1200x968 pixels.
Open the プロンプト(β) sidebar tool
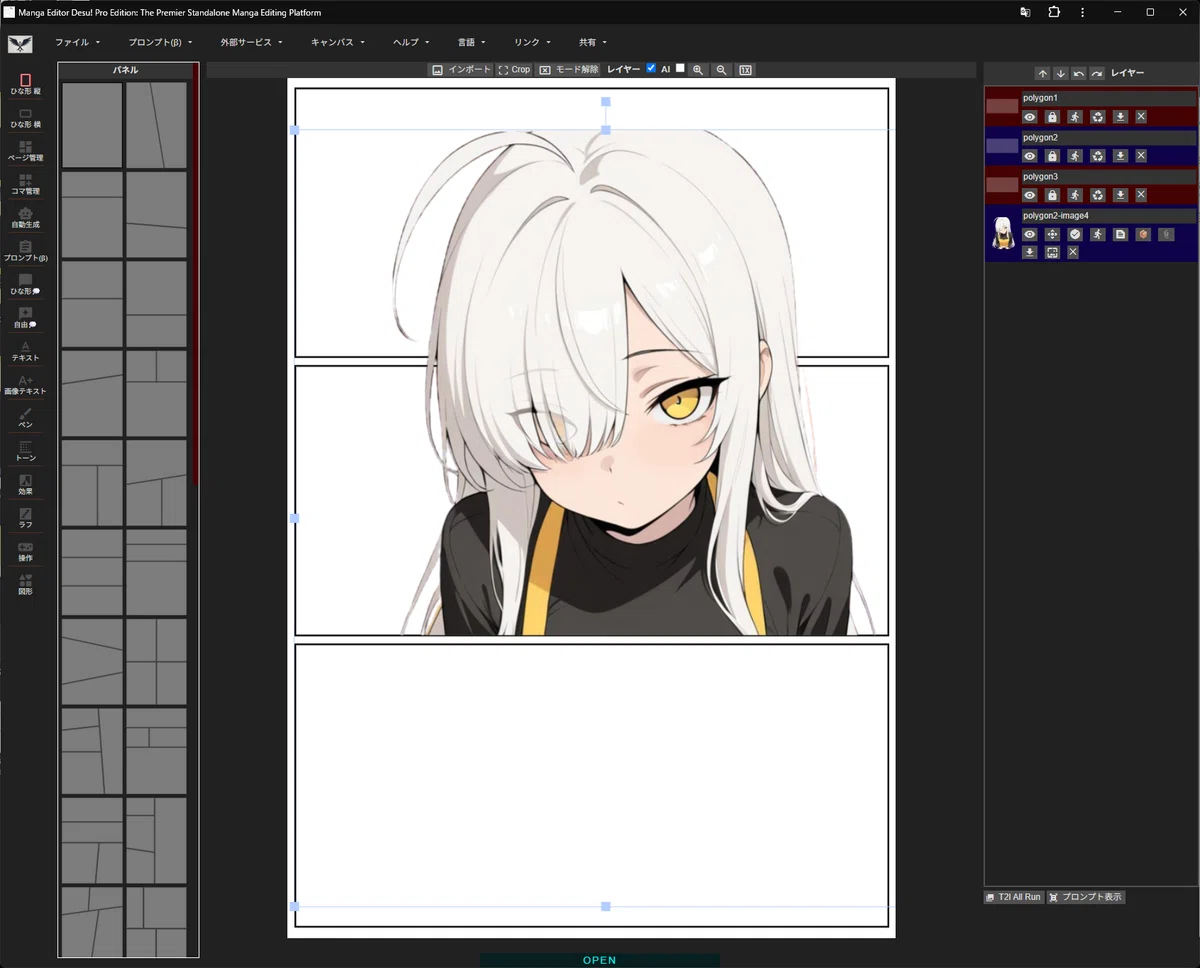point(25,251)
